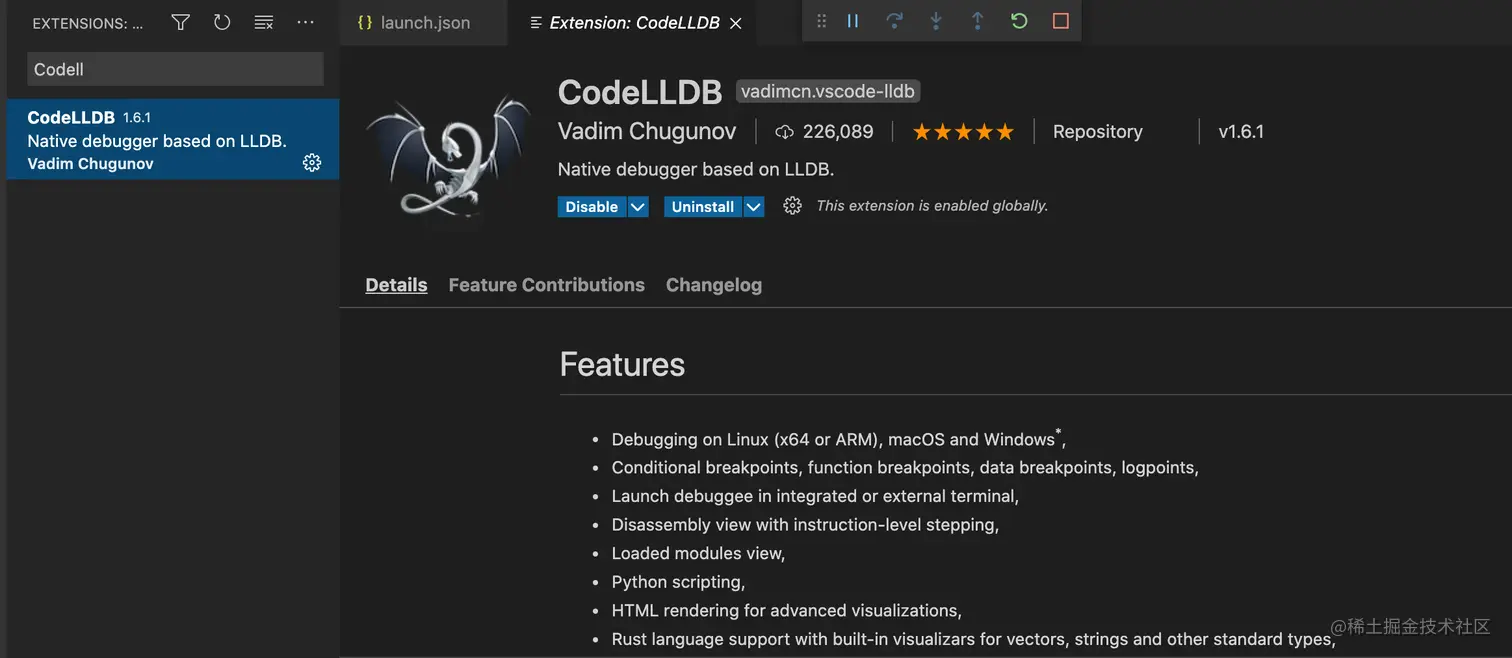1512x658 pixels.
Task: Open publisher Vadim Chugunov's page
Action: [647, 131]
